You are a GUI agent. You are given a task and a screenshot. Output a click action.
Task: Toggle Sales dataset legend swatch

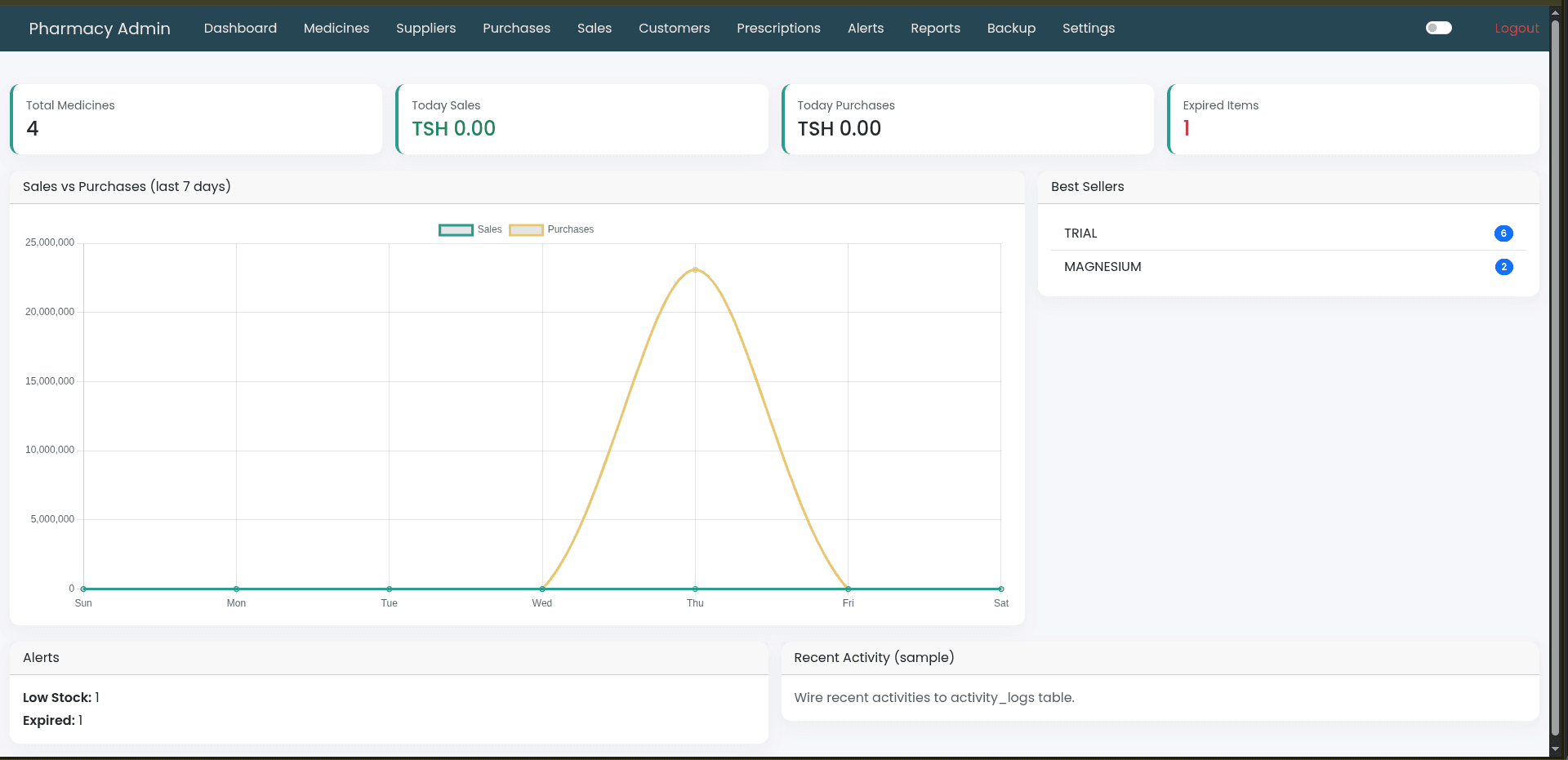click(x=456, y=230)
